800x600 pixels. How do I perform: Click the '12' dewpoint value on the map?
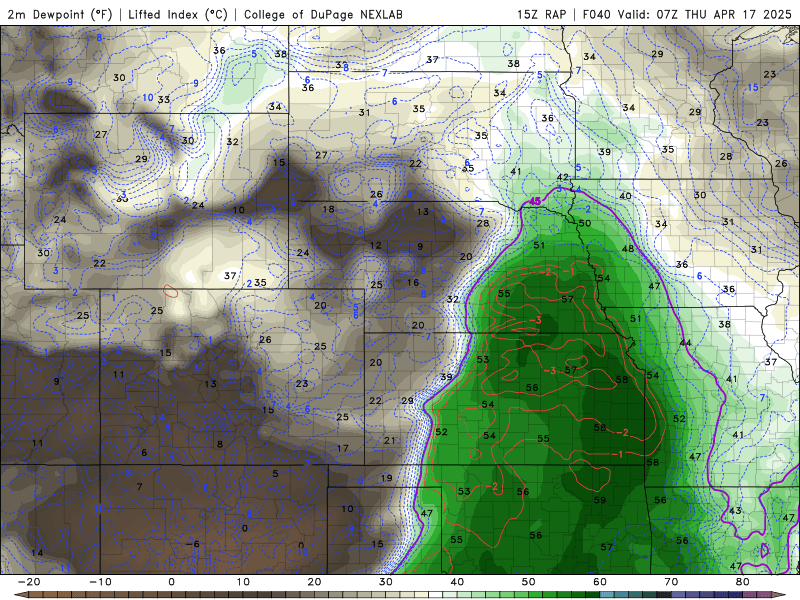376,245
